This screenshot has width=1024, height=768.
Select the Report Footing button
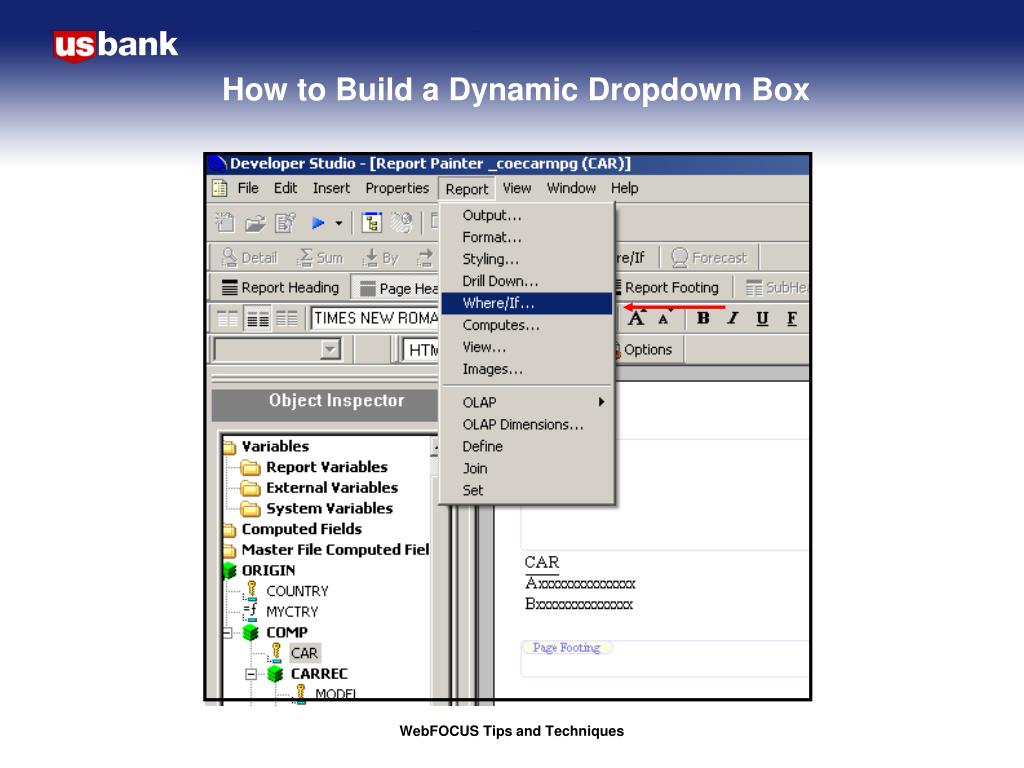pos(666,287)
